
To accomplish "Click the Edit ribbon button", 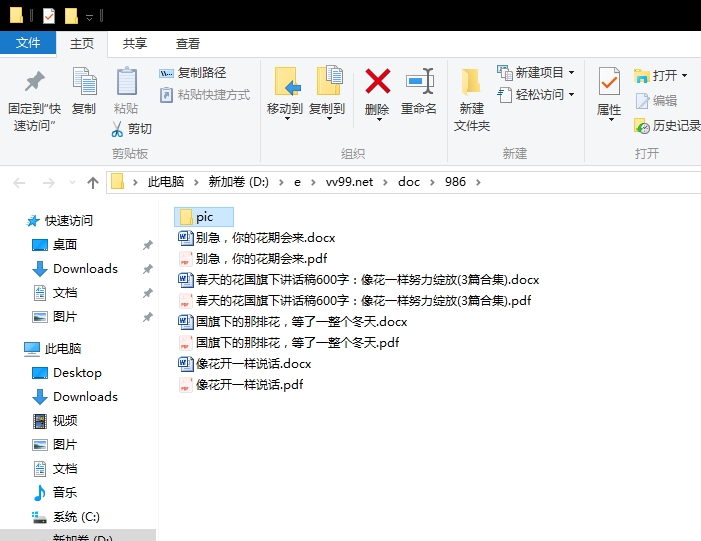I will pyautogui.click(x=656, y=101).
